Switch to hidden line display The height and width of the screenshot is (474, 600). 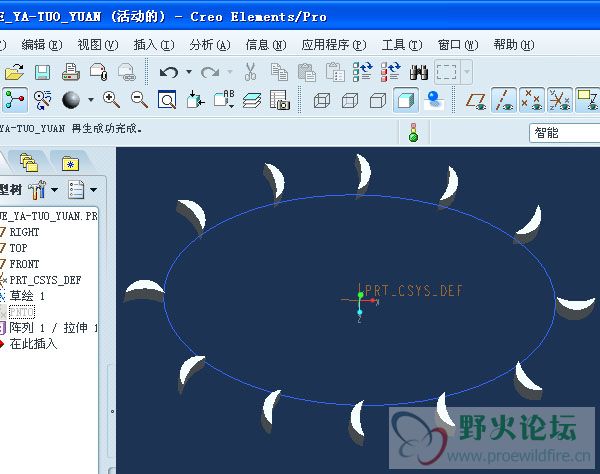click(350, 101)
